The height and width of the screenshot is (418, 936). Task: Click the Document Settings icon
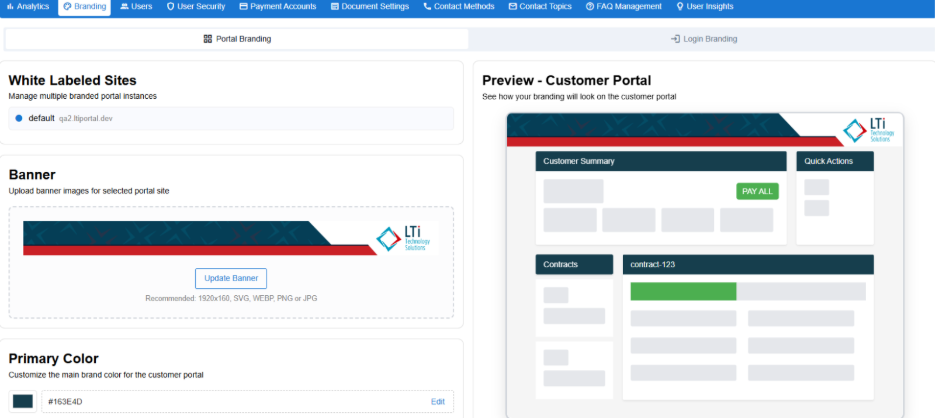point(333,7)
